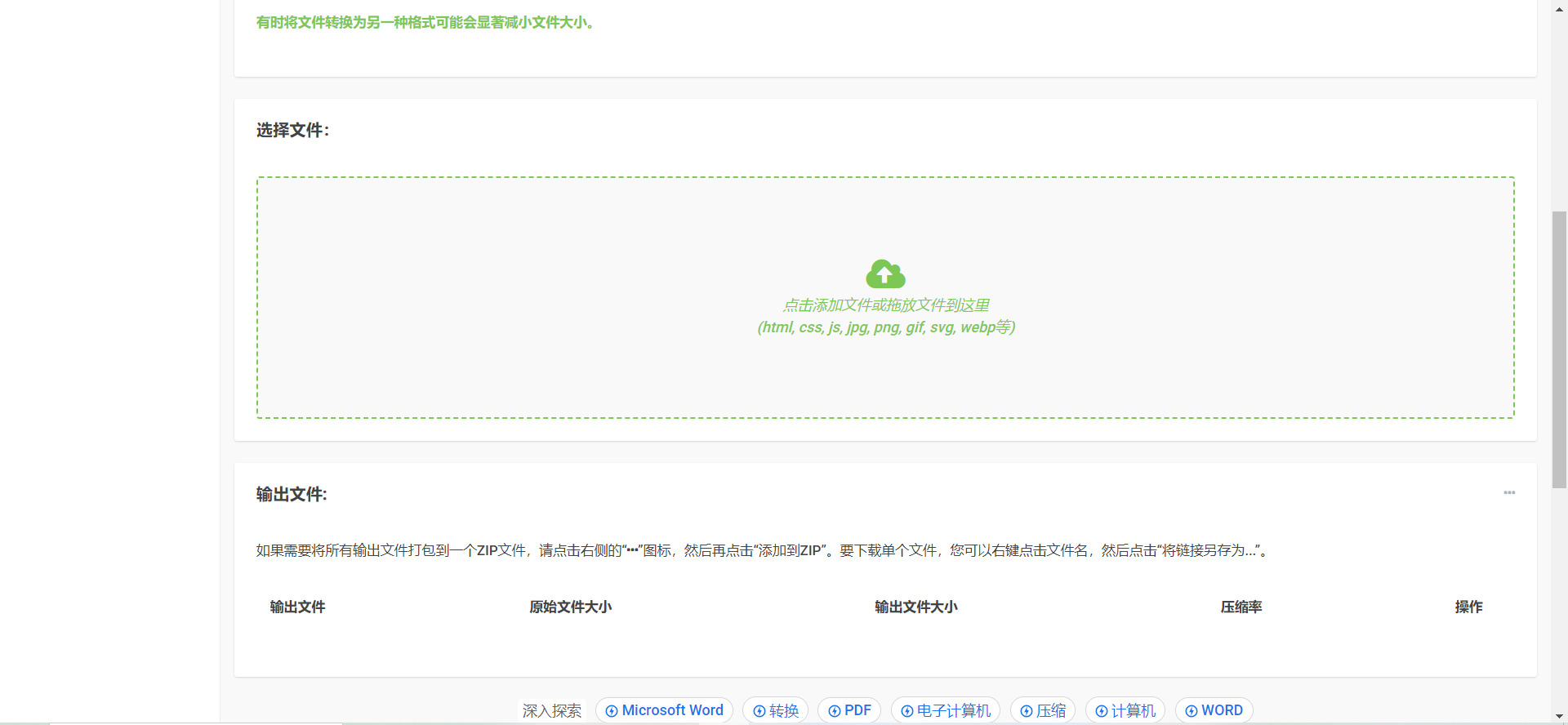1568x725 pixels.
Task: Open the uppercase WORD explore chip
Action: pyautogui.click(x=1214, y=710)
